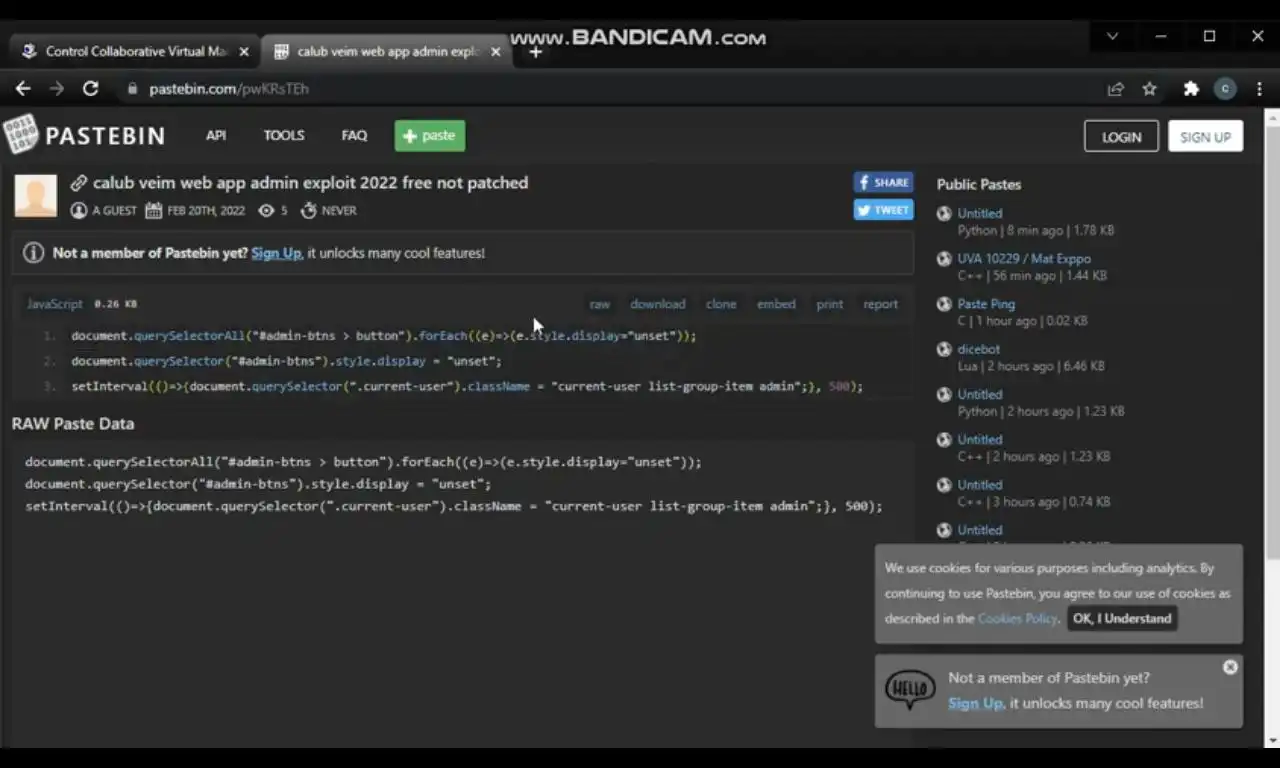
Task: Click the guest avatar thumbnail
Action: tap(36, 196)
